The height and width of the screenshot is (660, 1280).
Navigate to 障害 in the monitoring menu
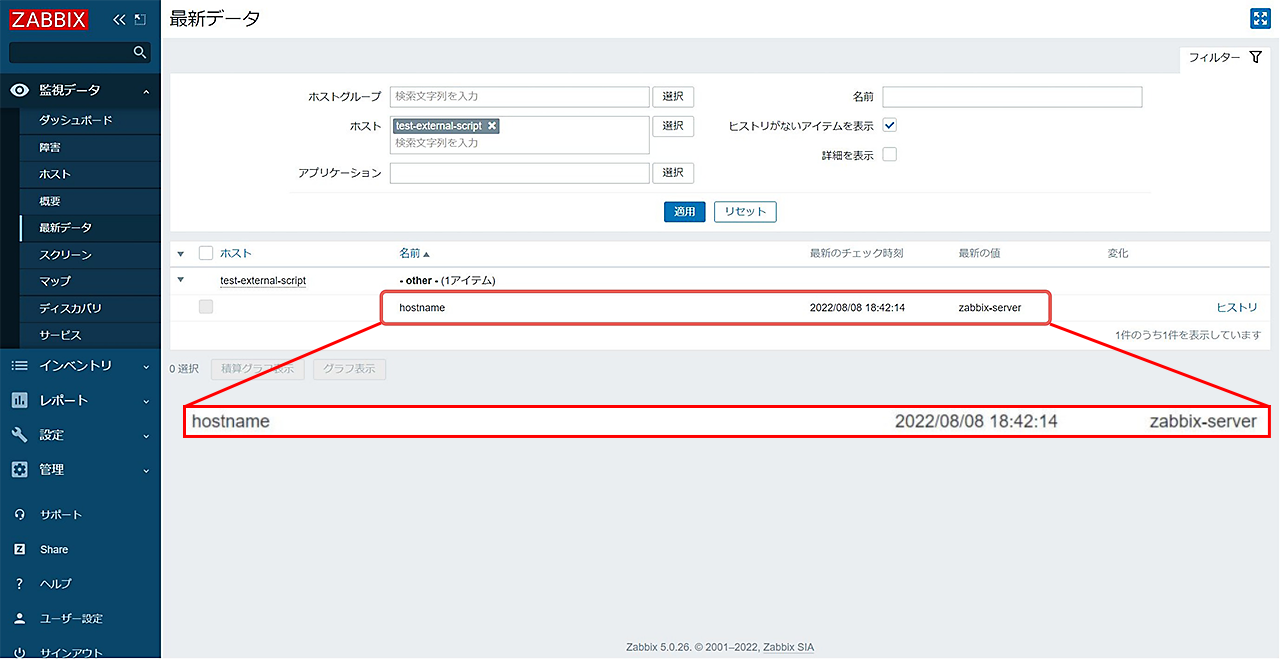(x=50, y=147)
